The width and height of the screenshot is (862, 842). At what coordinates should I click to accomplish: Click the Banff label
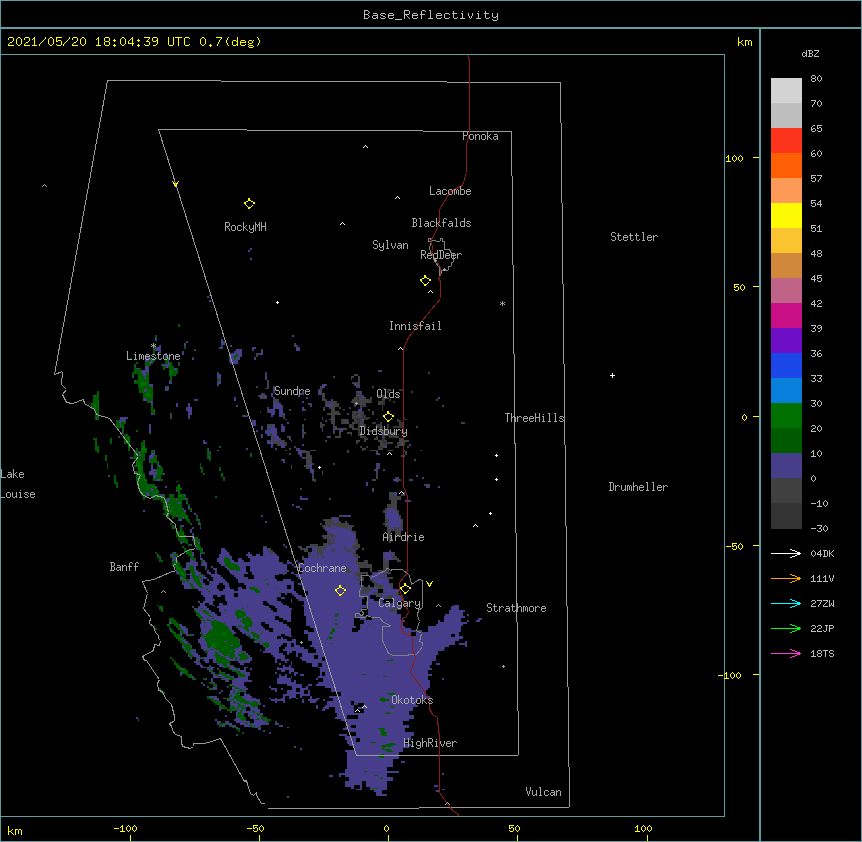coord(124,567)
